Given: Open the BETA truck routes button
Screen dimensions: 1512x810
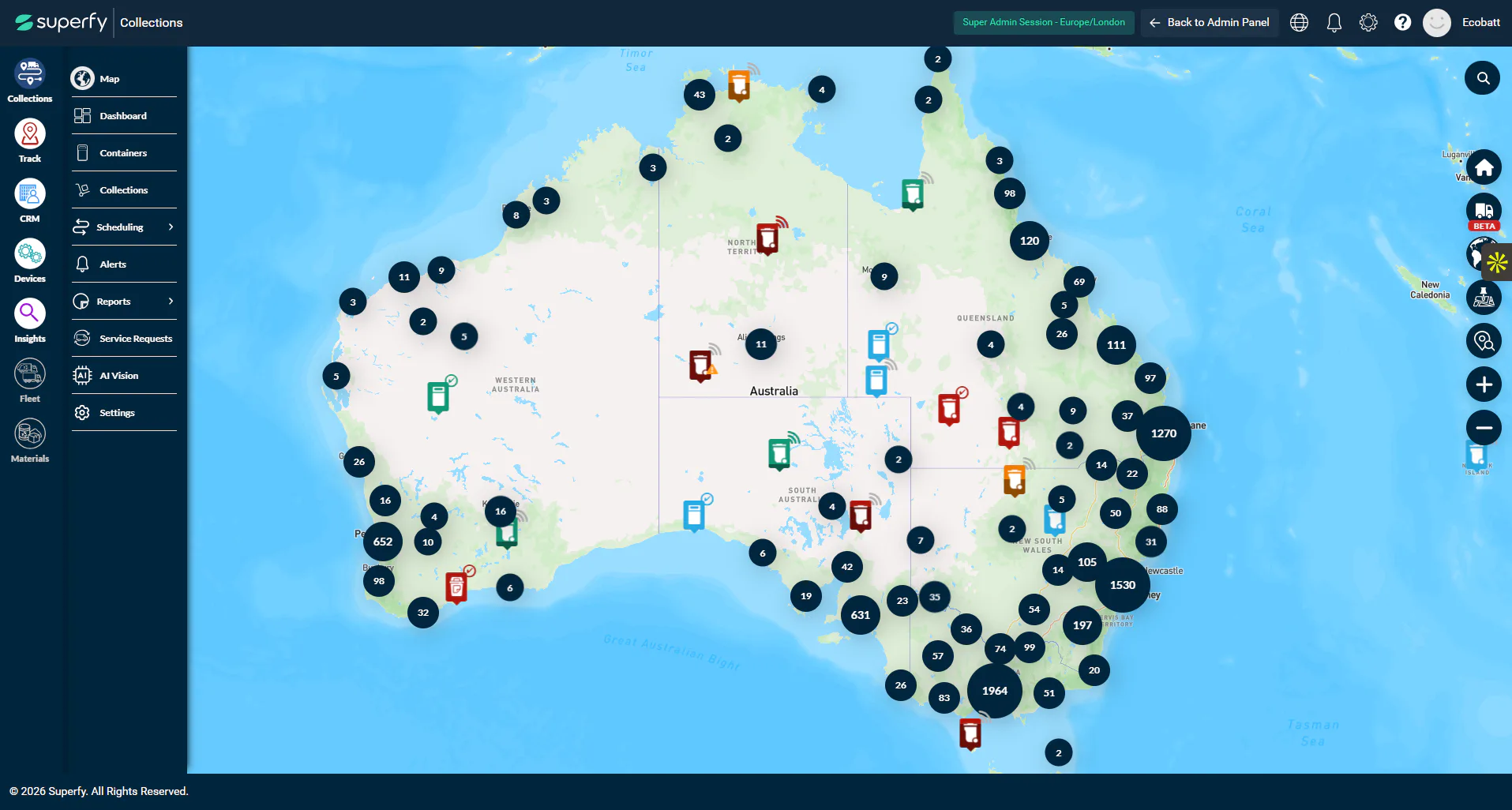Looking at the screenshot, I should pos(1484,212).
